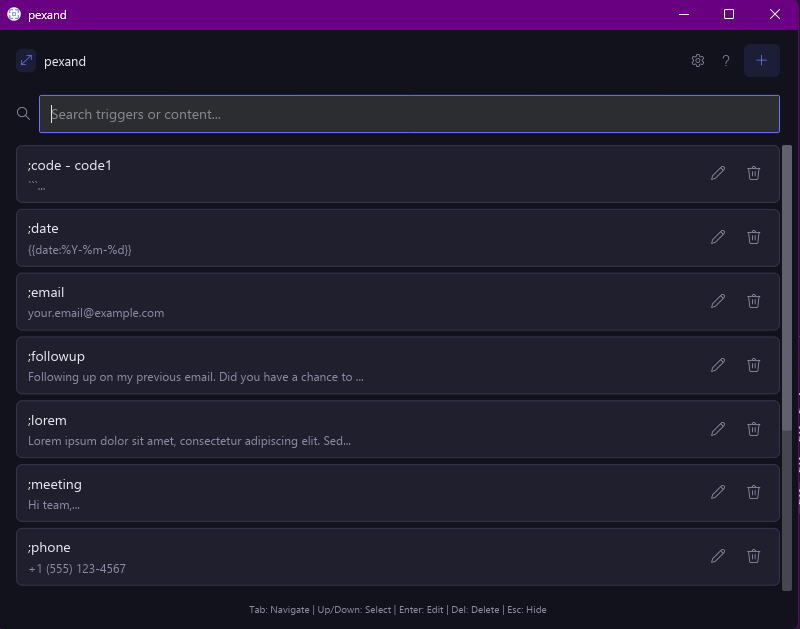Create a new snippet with the plus button

pos(762,60)
